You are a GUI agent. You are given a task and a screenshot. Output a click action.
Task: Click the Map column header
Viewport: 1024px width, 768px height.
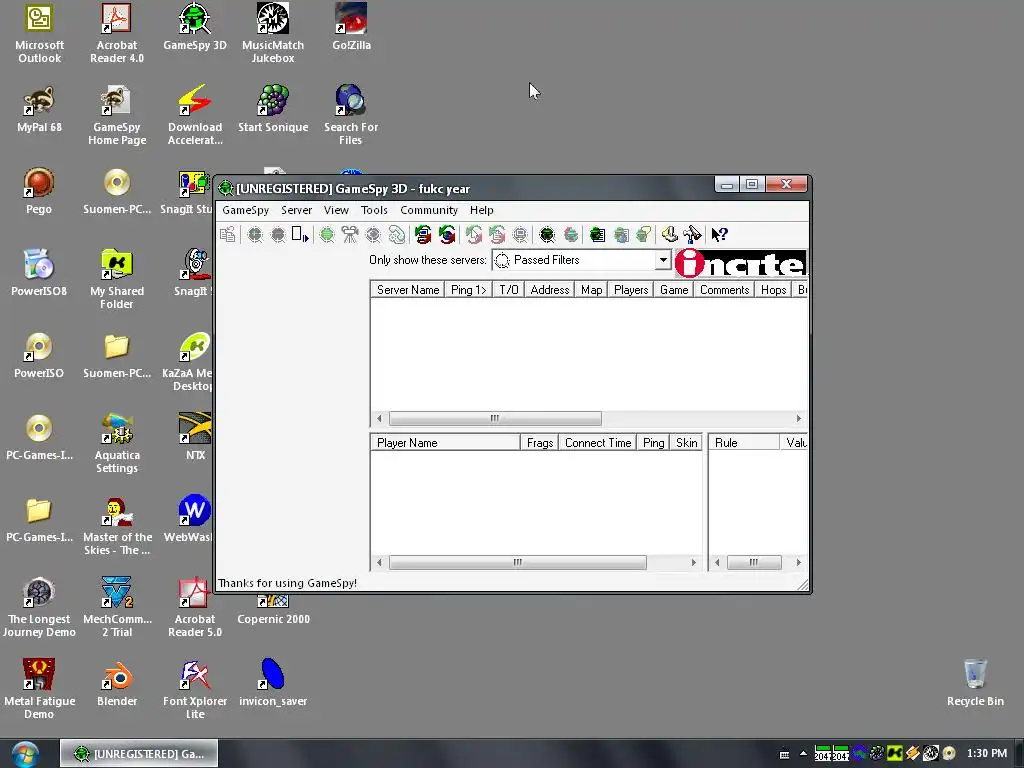592,289
